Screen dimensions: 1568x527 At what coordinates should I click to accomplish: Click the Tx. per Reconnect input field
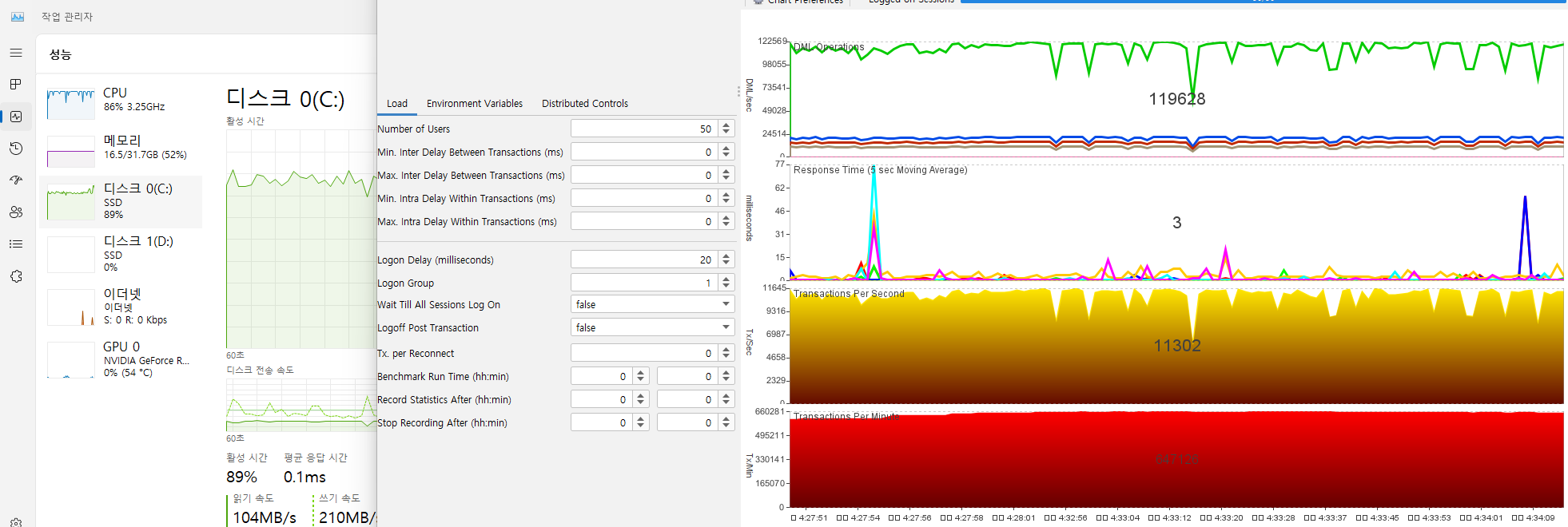click(643, 353)
